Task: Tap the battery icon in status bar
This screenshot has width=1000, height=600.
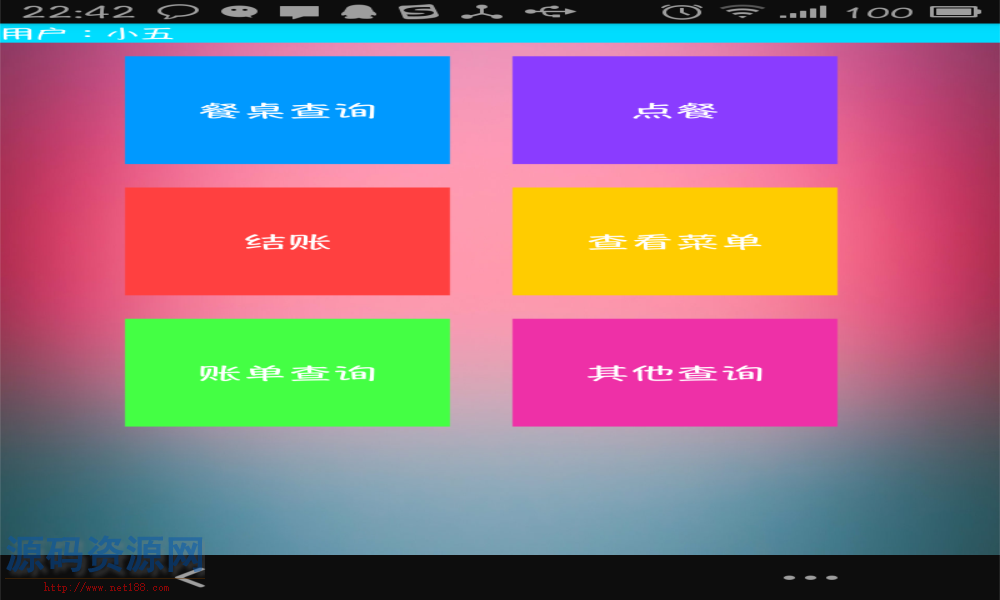Action: point(953,12)
